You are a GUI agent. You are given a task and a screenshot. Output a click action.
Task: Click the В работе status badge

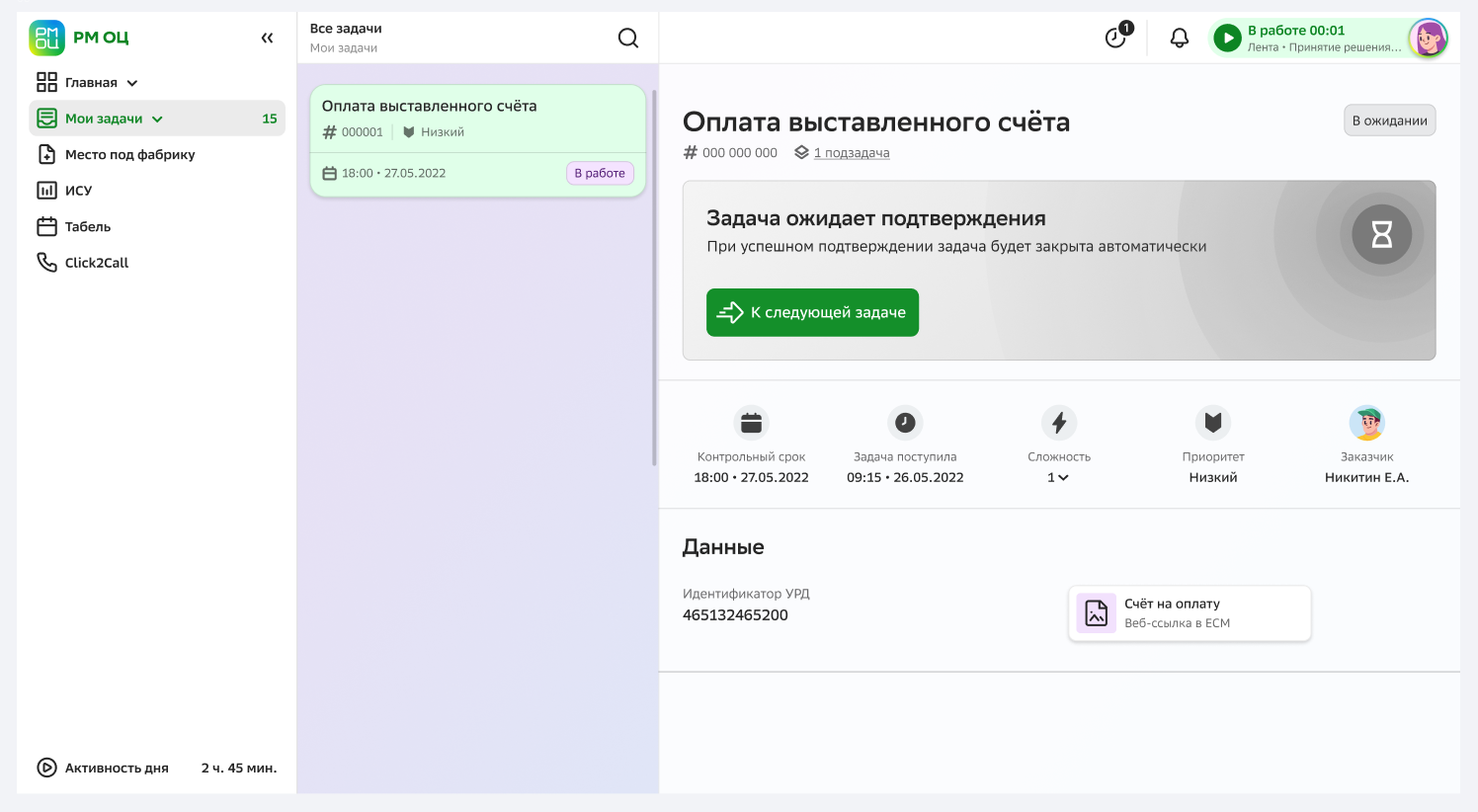pos(600,173)
